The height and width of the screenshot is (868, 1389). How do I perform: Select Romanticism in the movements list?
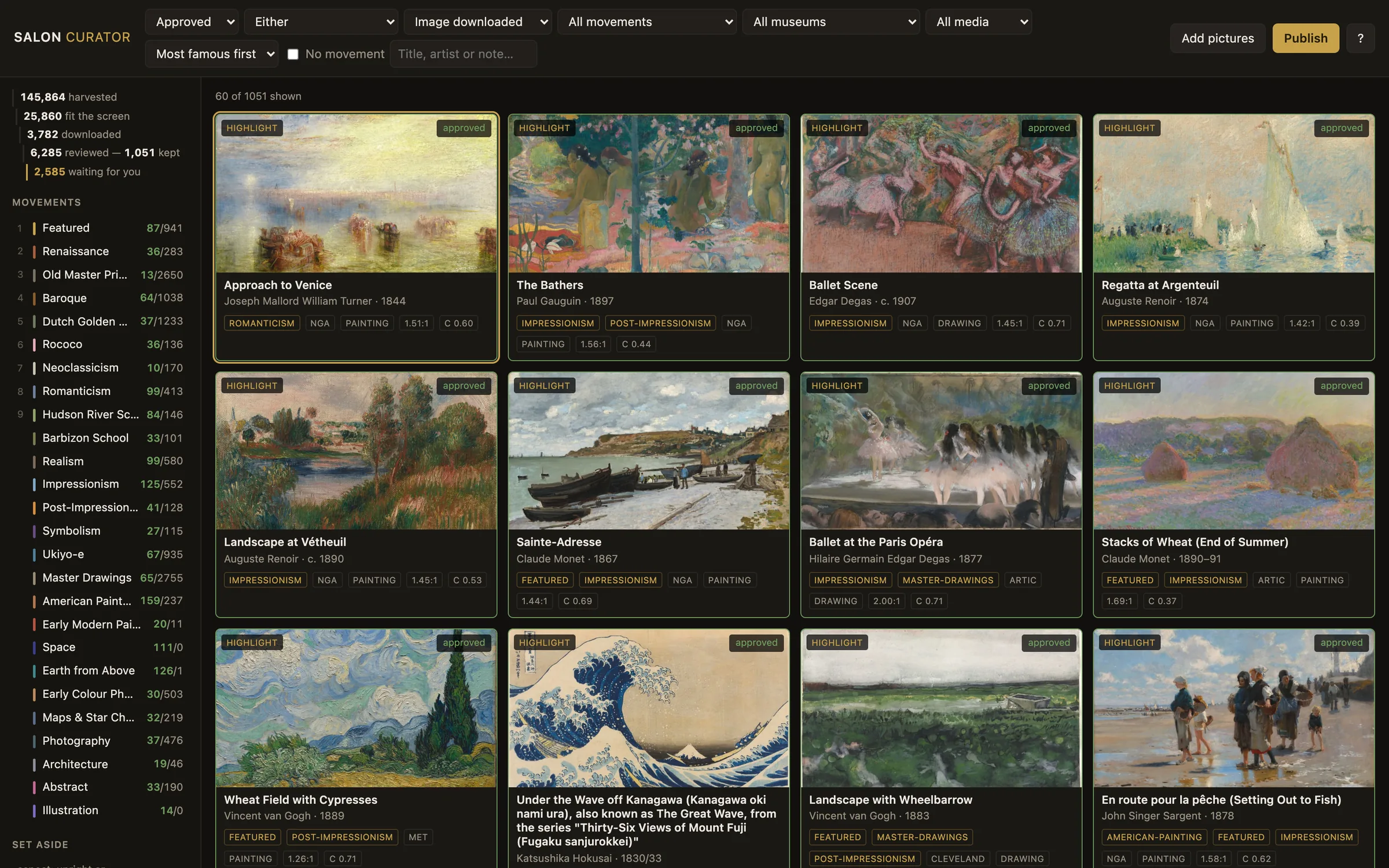[100, 391]
